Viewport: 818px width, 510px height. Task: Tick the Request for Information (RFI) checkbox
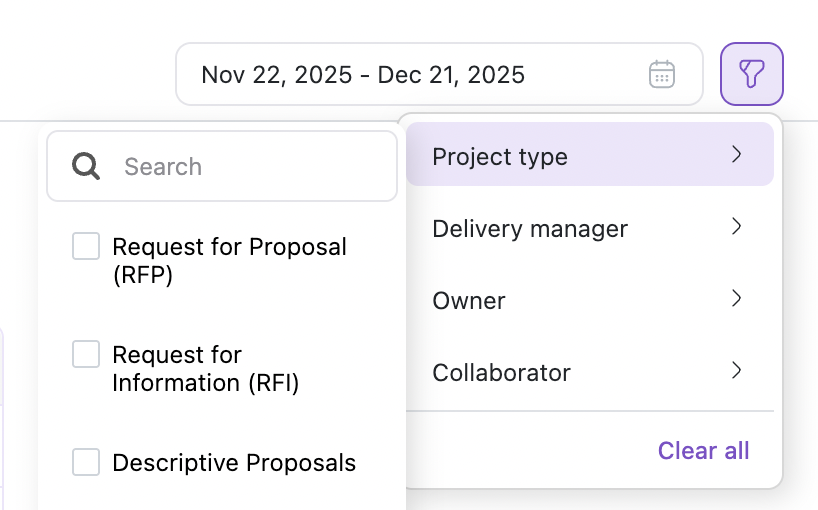click(x=86, y=354)
